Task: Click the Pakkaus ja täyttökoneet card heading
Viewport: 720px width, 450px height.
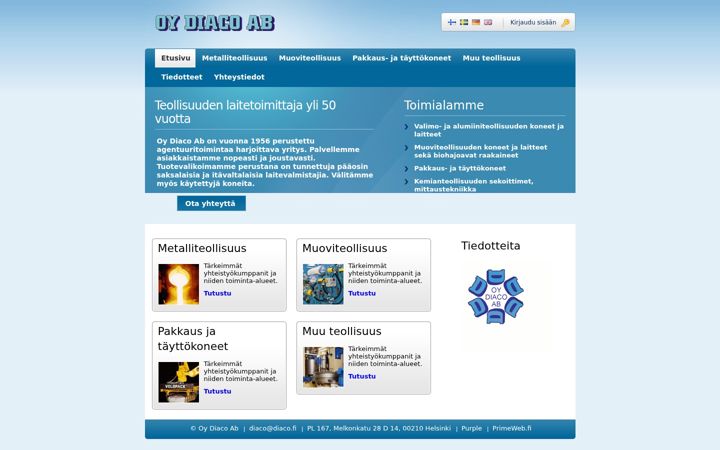Action: [193, 339]
